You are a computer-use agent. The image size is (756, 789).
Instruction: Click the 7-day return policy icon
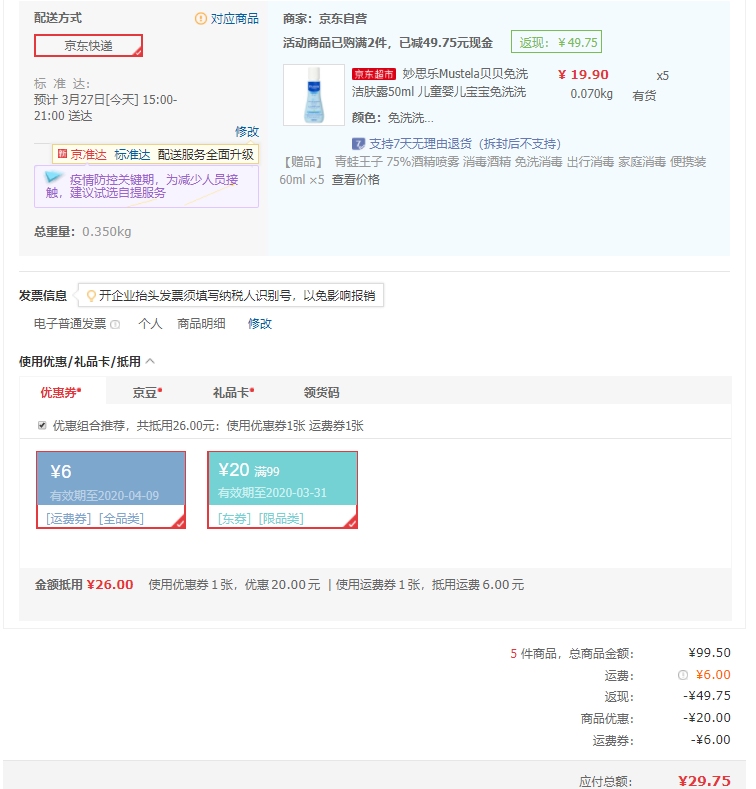(x=358, y=144)
